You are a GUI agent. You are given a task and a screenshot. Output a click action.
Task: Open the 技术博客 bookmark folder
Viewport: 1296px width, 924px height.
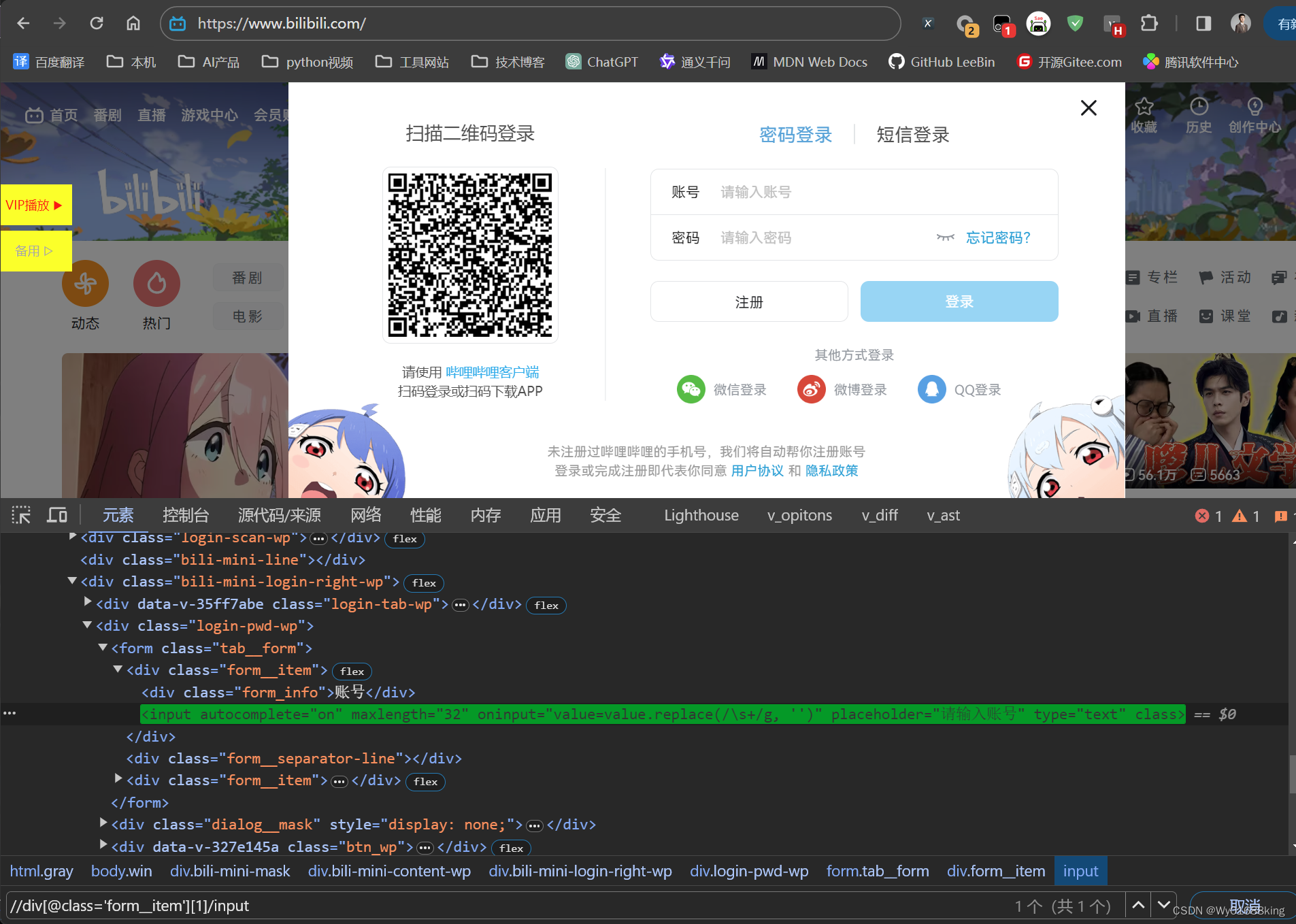508,62
